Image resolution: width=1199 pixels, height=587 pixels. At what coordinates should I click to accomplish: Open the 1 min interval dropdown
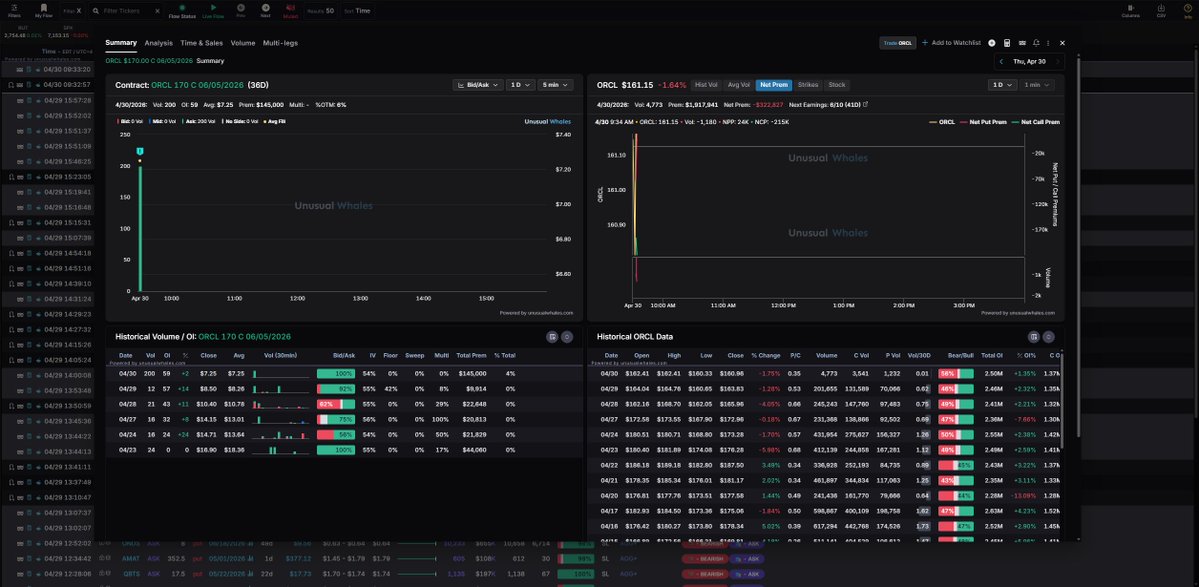[1037, 85]
